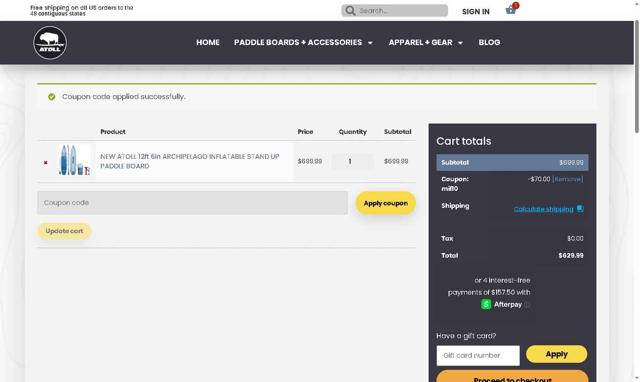Click the Coupon code input field
640x382 pixels.
[192, 202]
